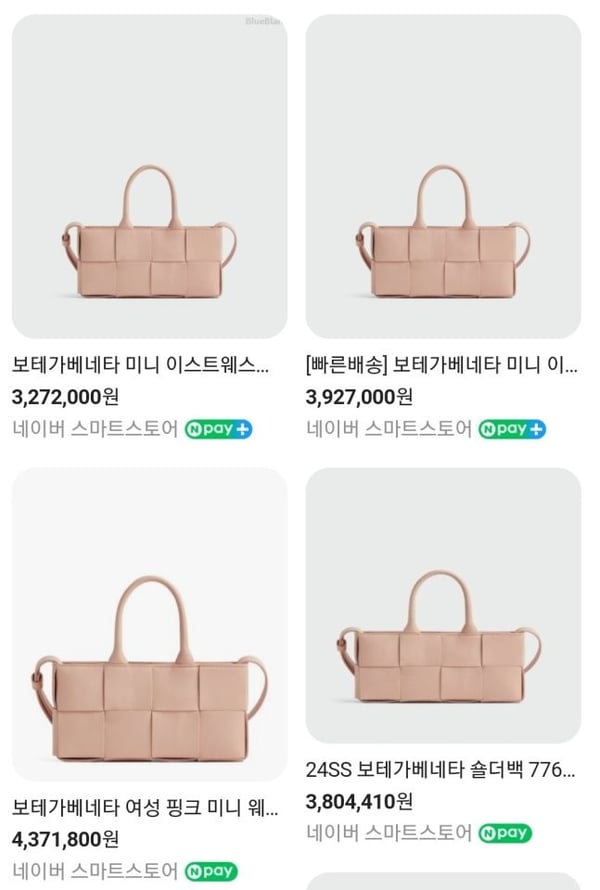Select the 4,371,800원 price
This screenshot has height=890, width=600.
[x=65, y=839]
